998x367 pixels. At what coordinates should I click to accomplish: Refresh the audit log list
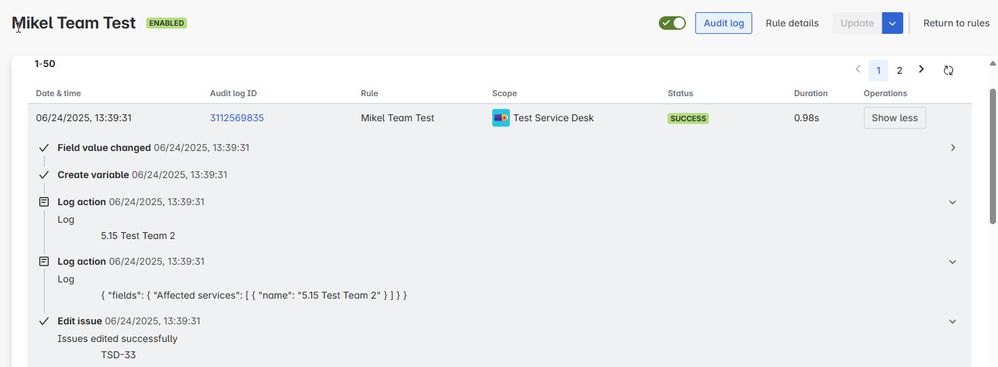tap(948, 71)
